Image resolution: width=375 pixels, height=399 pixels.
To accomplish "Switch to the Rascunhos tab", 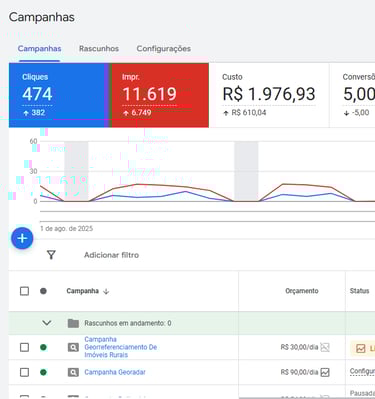I will coord(99,49).
